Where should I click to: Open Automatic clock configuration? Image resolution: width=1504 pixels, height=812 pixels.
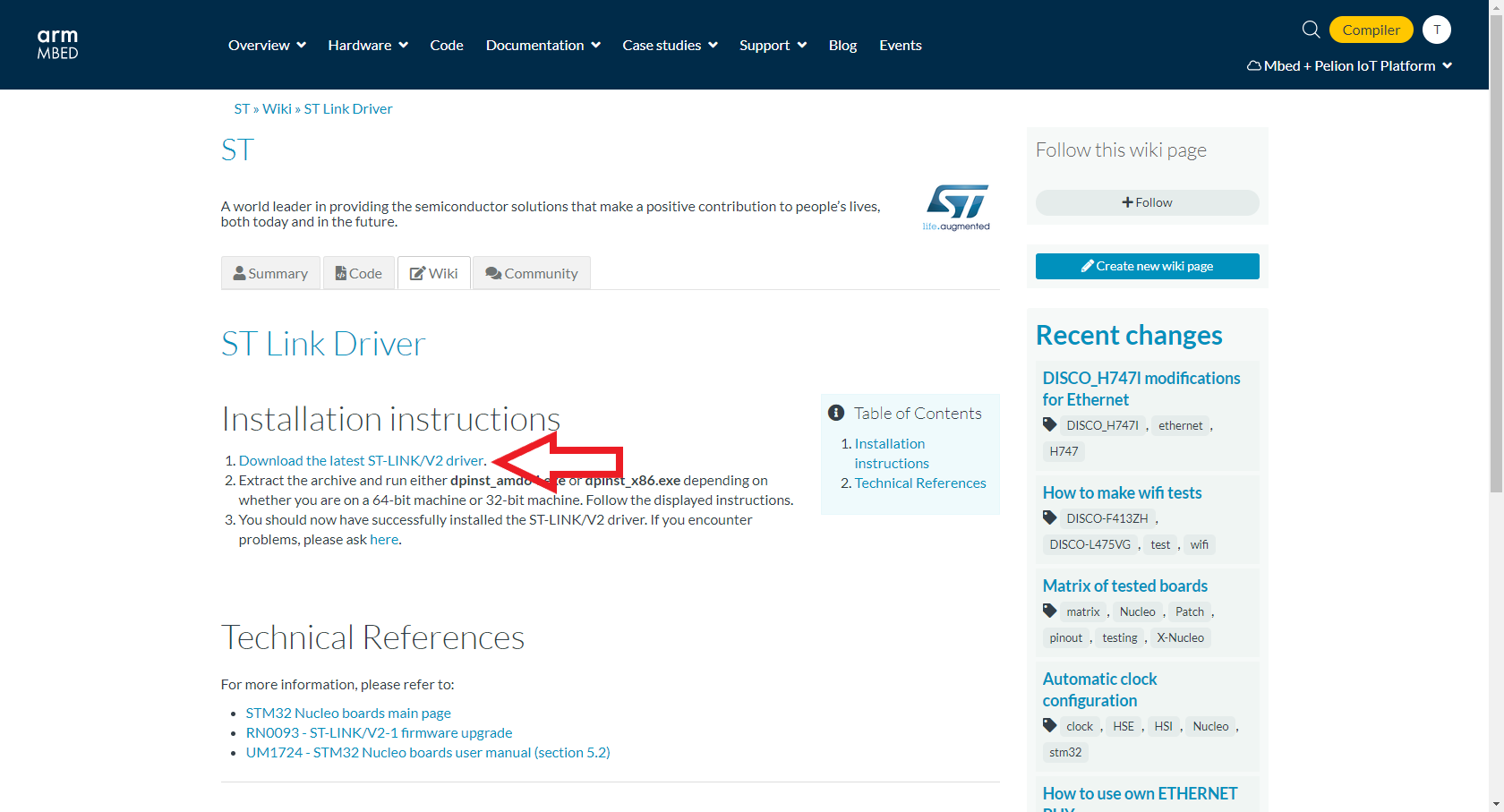pyautogui.click(x=1099, y=689)
